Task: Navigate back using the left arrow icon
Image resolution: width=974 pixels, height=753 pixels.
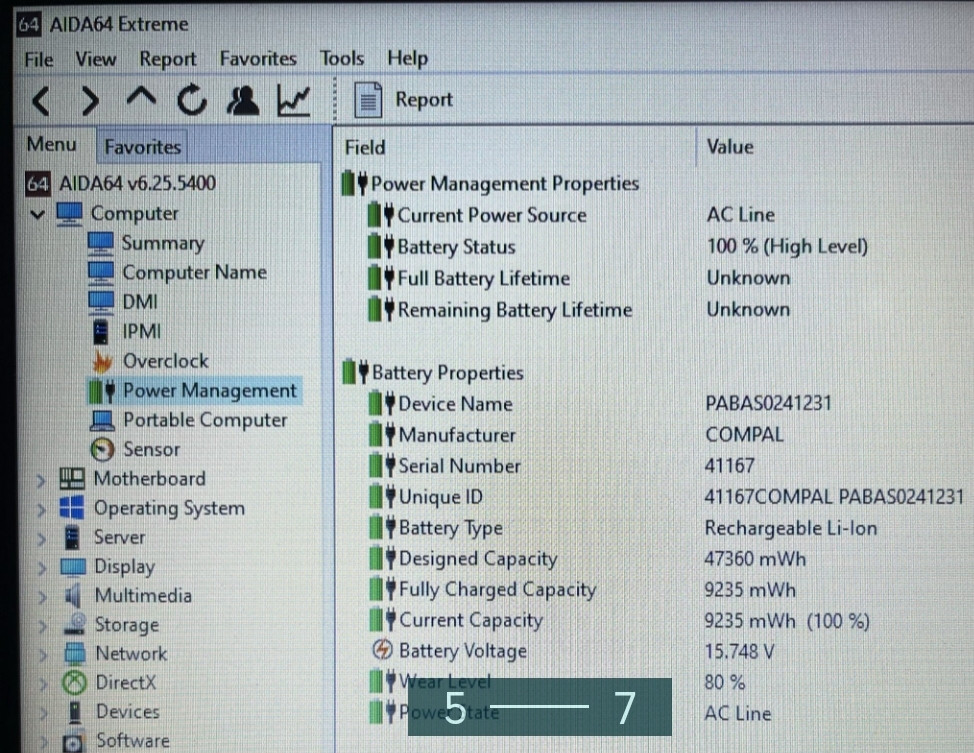Action: point(40,100)
